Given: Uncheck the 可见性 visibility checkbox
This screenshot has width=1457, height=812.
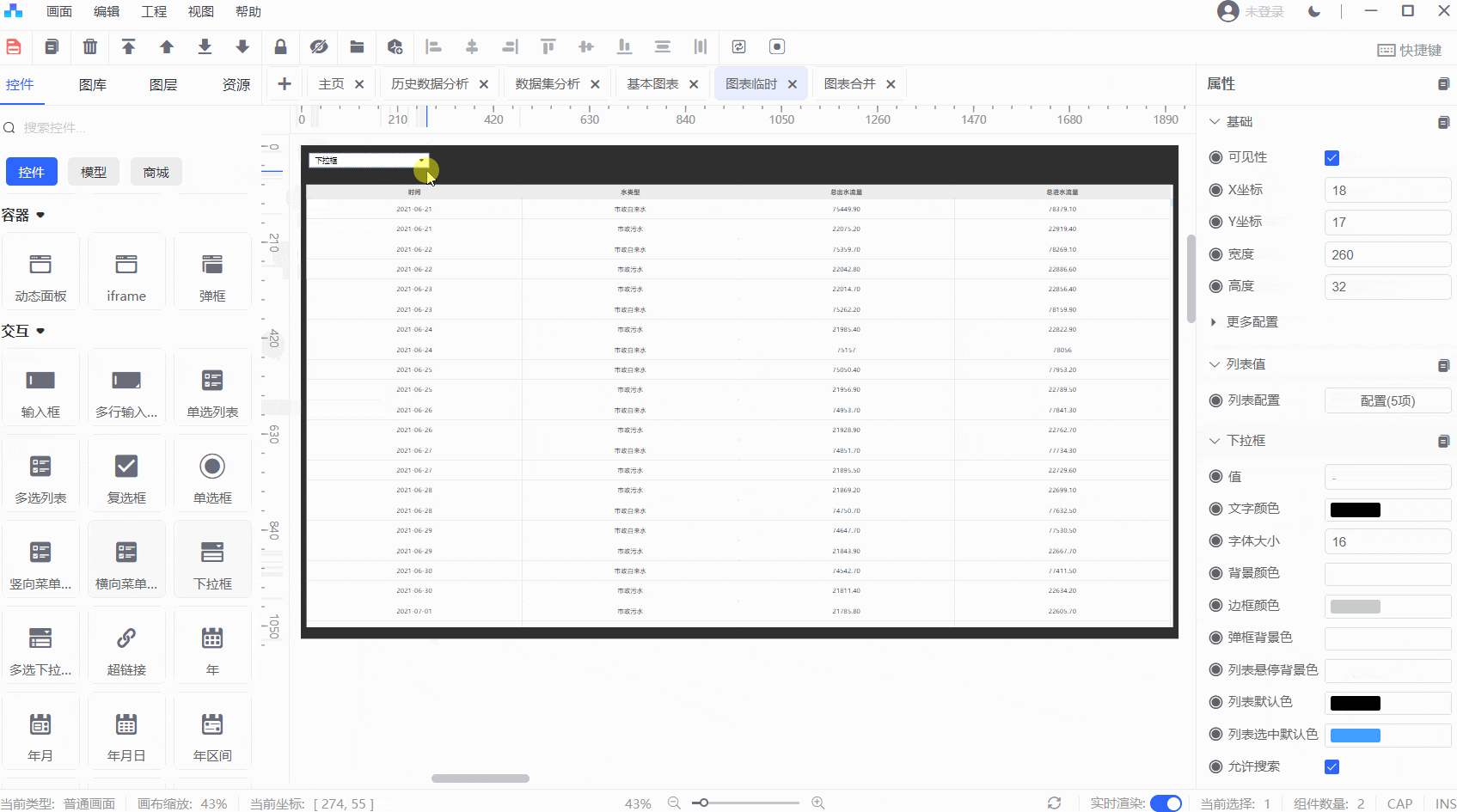Looking at the screenshot, I should coord(1332,158).
